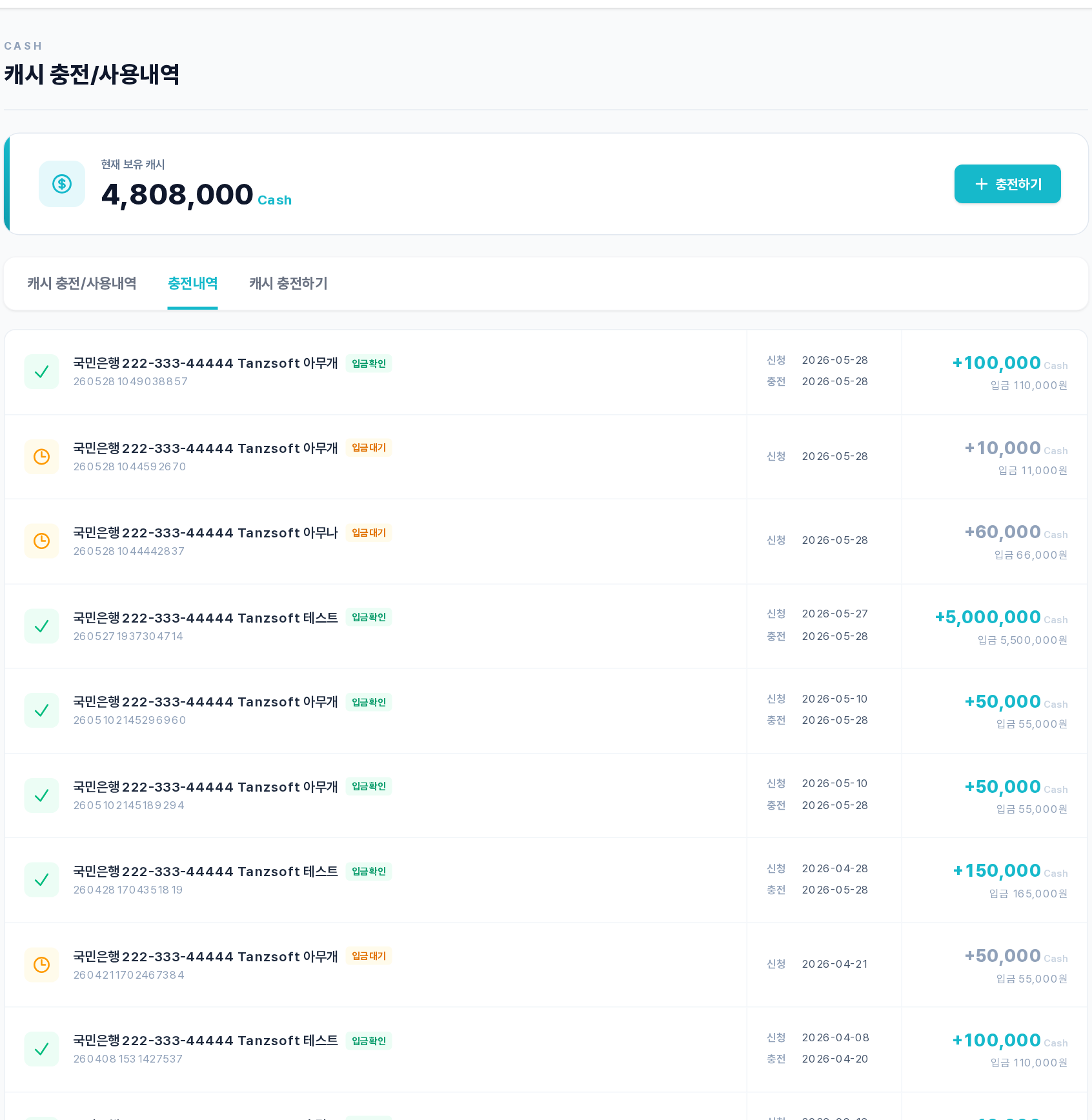
Task: Click the 2026-04-20 charge date
Action: [x=834, y=1059]
